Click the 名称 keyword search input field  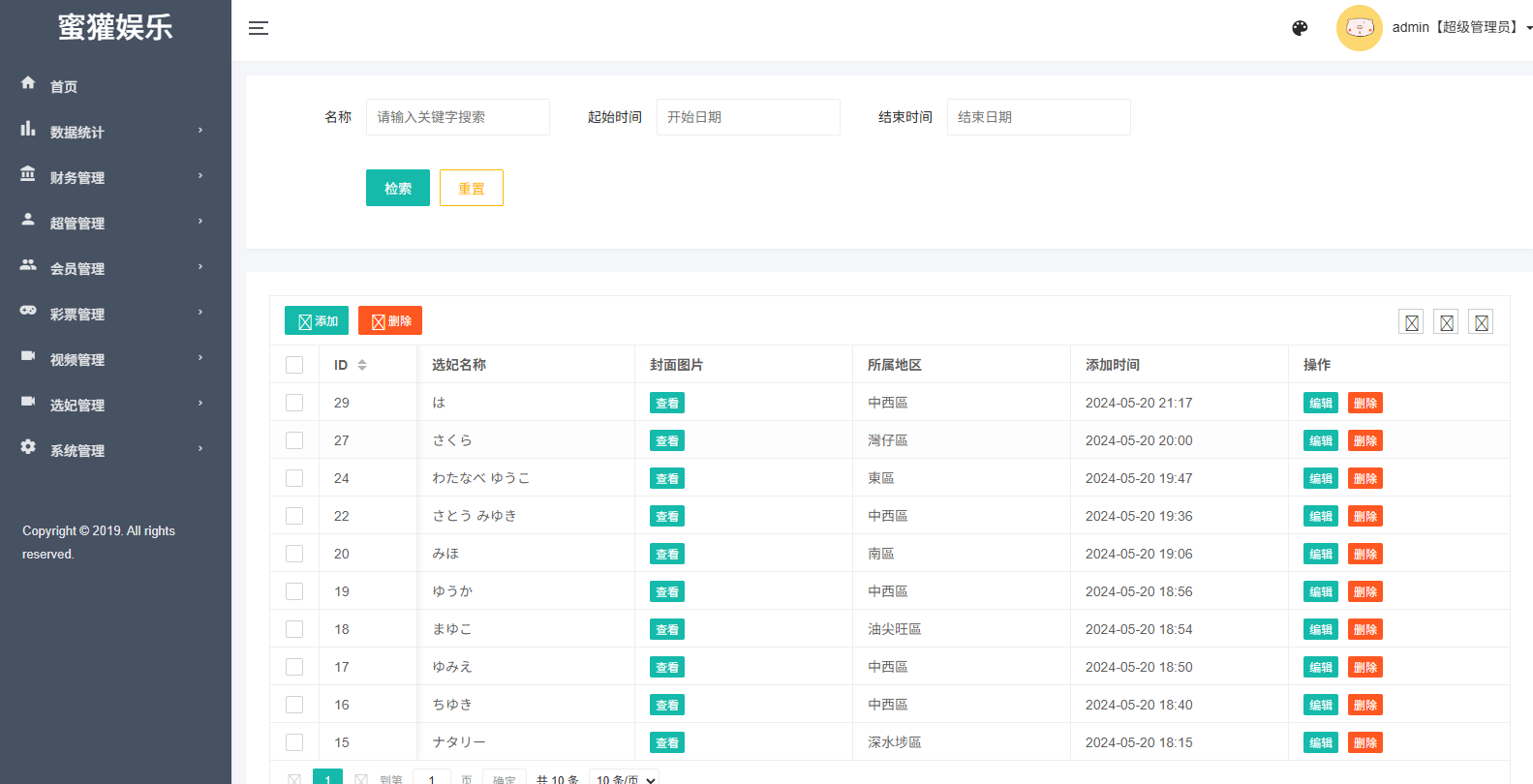pos(457,117)
